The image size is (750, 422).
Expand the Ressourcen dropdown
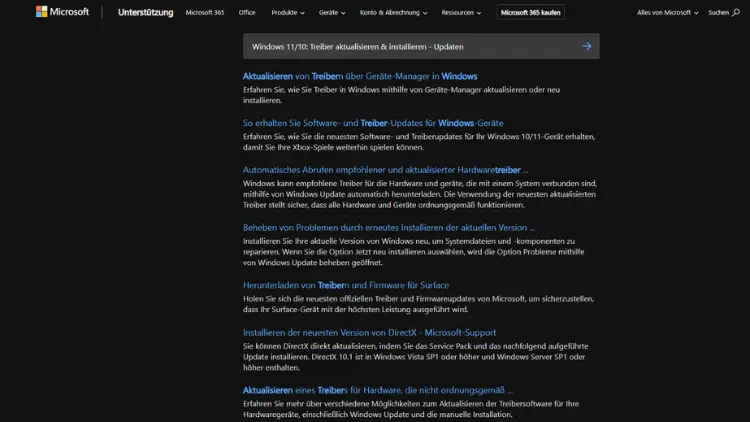click(x=461, y=12)
